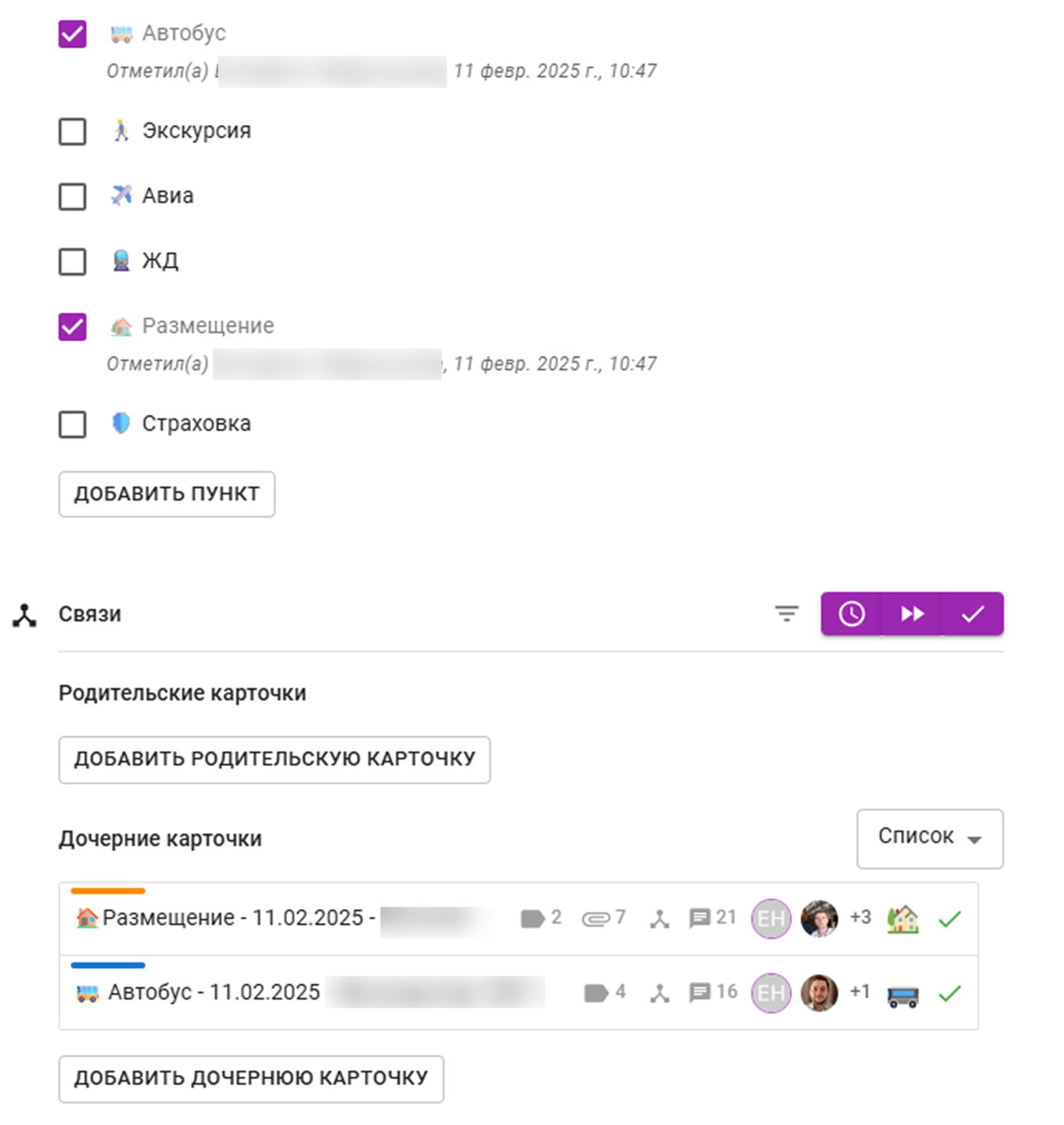
Task: Click ДОБАВИТЬ РОДИТЕЛЬСКУЮ КАРТОЧКУ button
Action: click(x=274, y=759)
